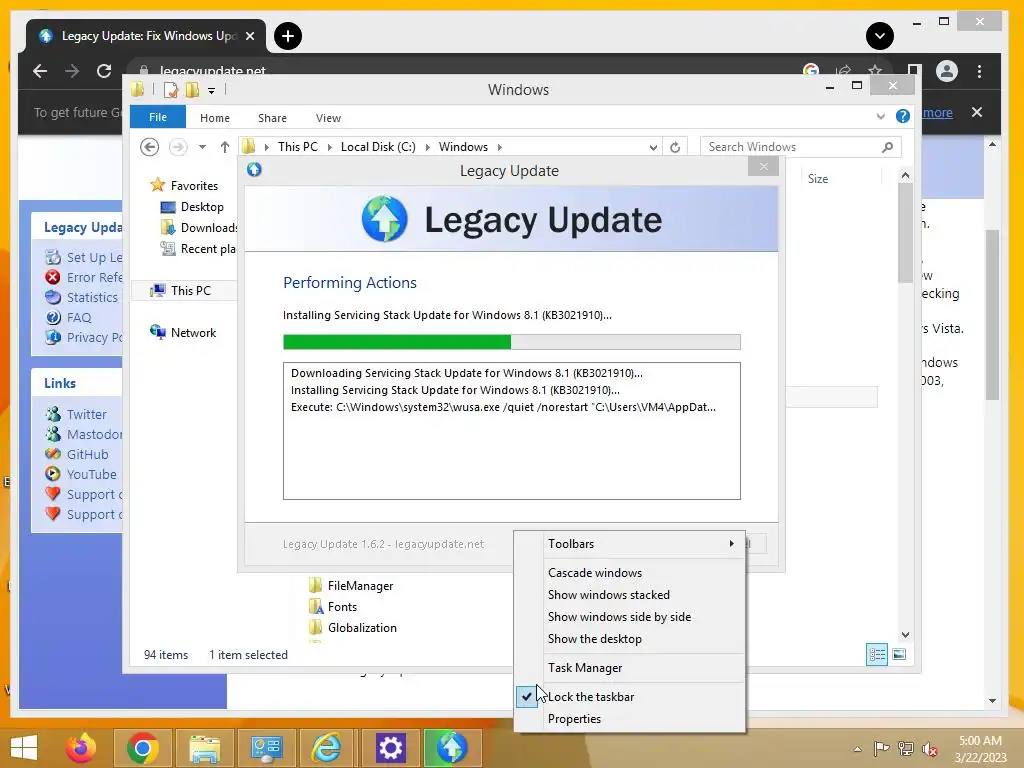Launch Internet Explorer from the taskbar

326,748
